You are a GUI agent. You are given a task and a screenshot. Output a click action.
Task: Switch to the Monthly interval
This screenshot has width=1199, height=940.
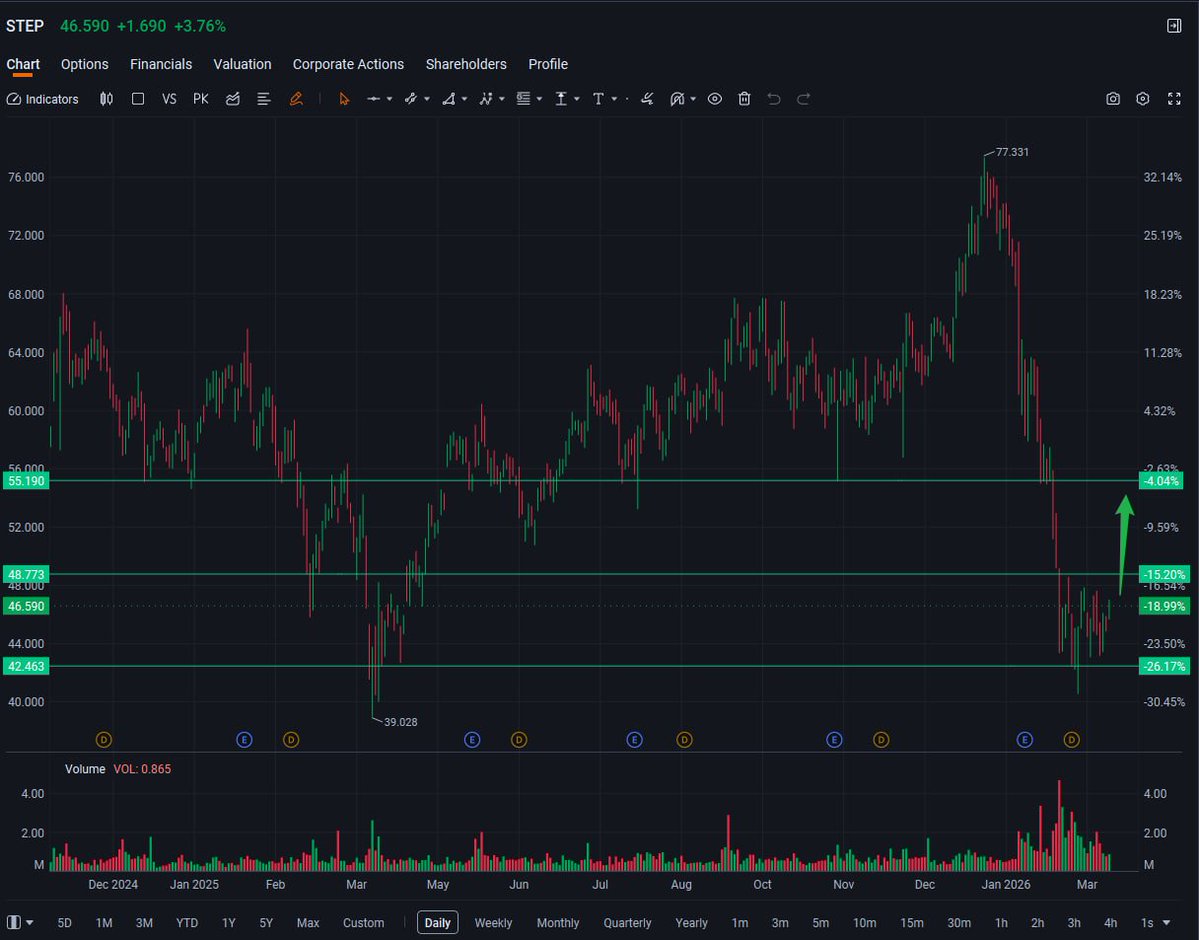pos(558,923)
